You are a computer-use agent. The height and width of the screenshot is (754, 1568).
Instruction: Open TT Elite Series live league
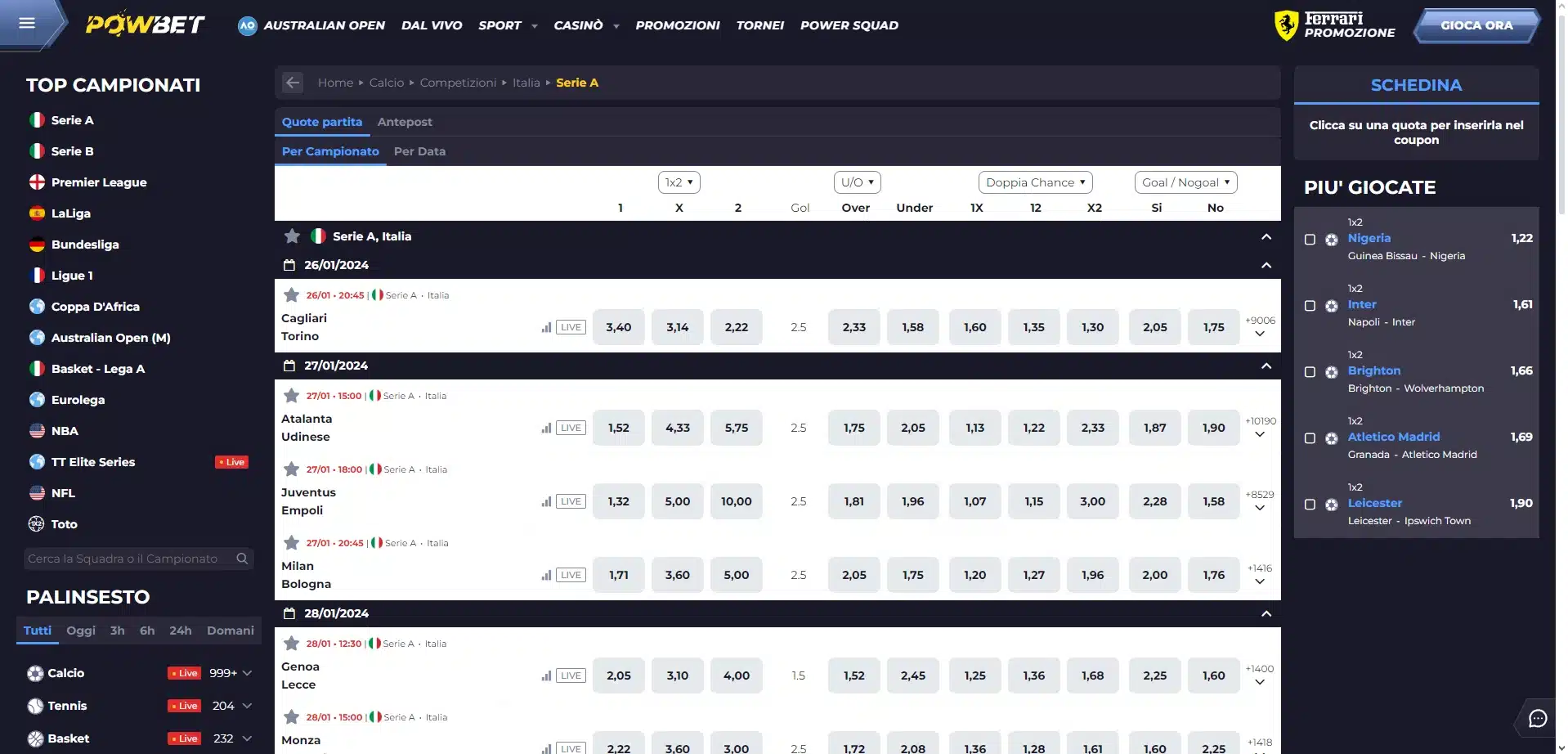93,462
